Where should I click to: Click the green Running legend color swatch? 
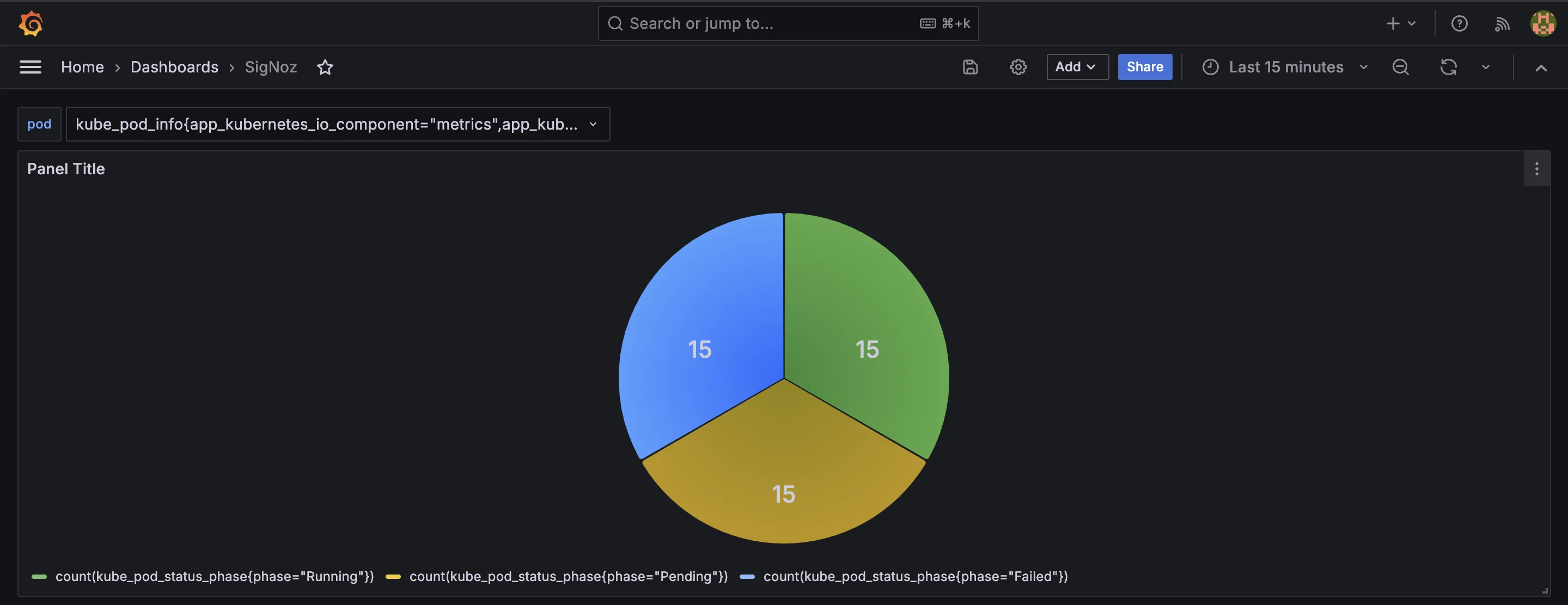click(39, 576)
